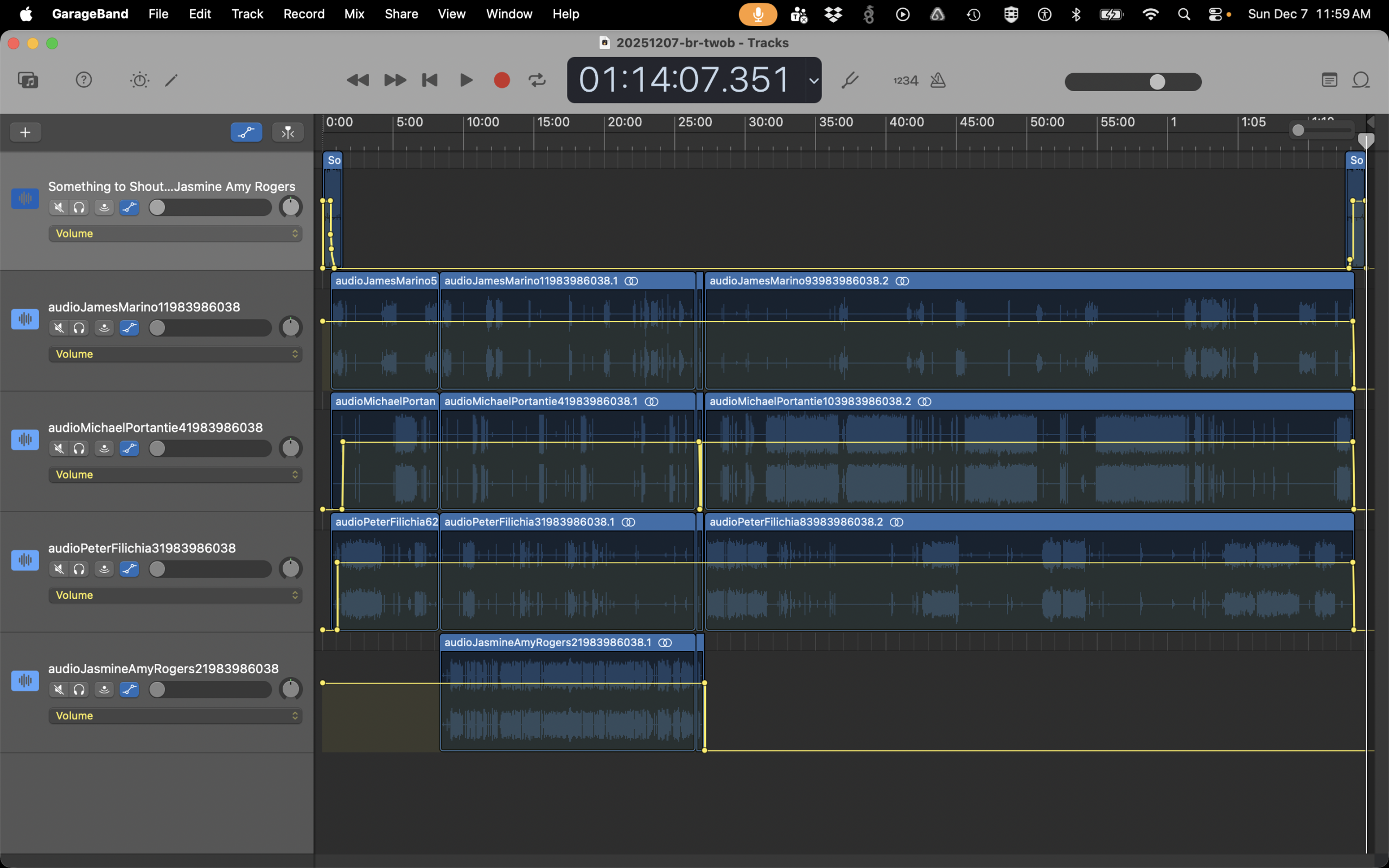Screen dimensions: 1389x868
Task: Toggle the show automation button in track header
Action: [246, 132]
